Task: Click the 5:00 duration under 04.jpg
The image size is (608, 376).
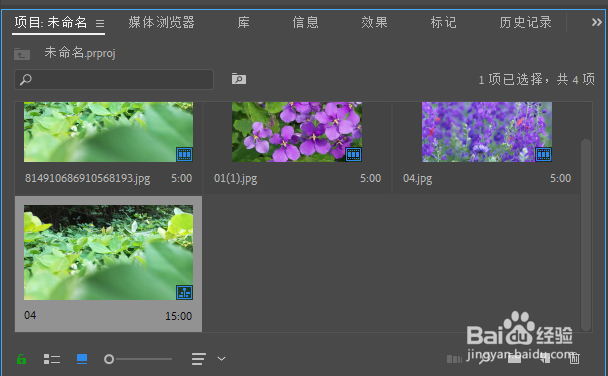Action: (x=560, y=178)
